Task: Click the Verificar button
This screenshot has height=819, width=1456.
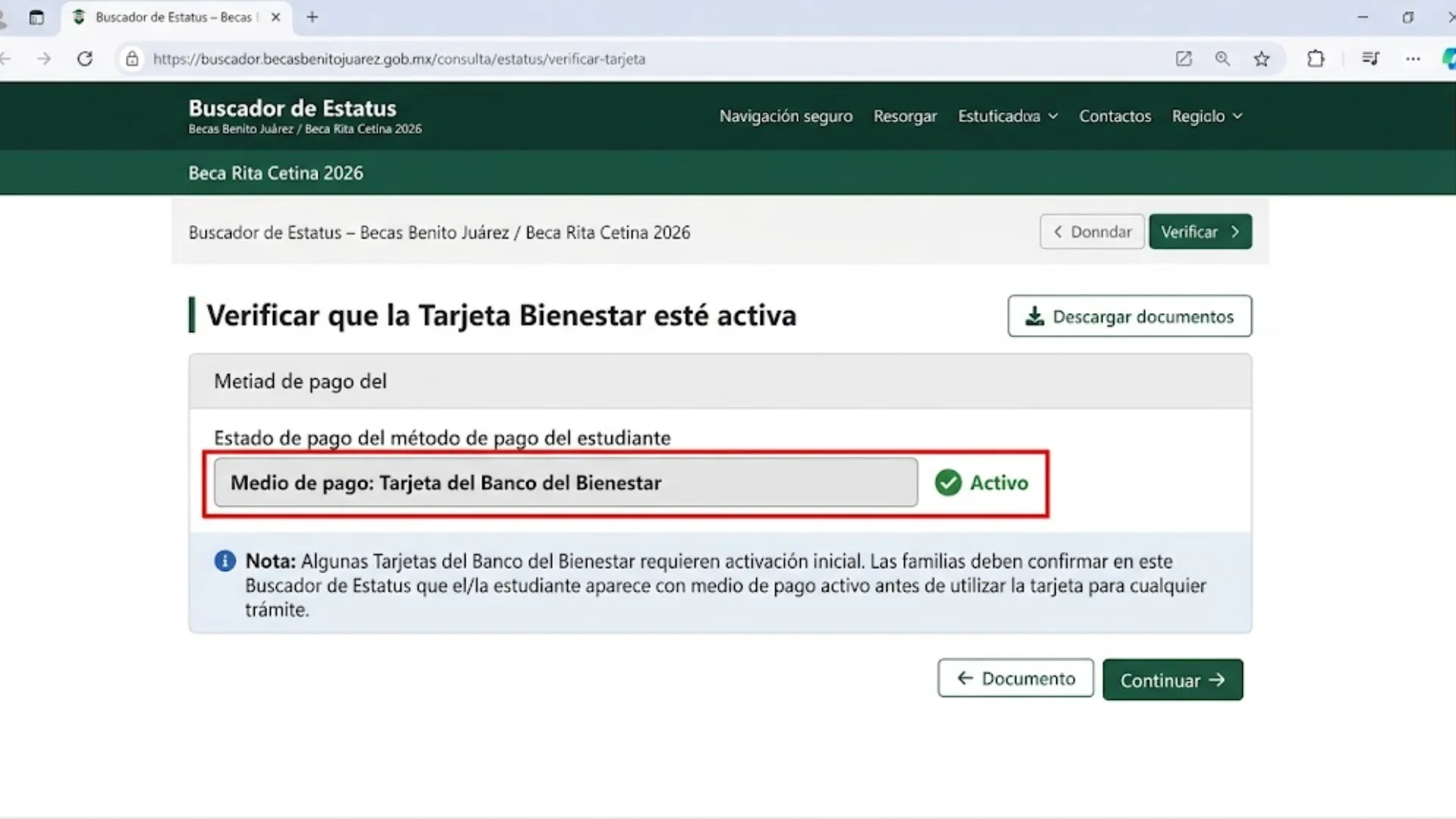Action: pos(1200,231)
